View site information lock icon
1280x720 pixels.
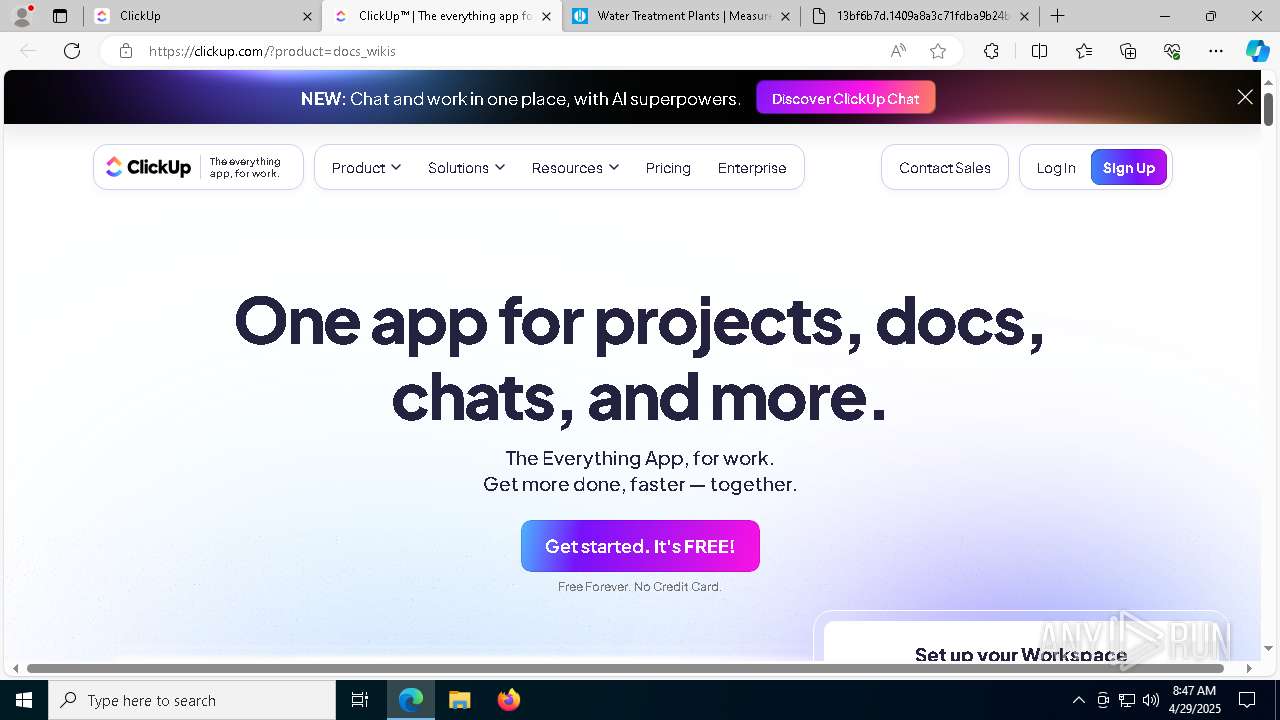tap(126, 51)
